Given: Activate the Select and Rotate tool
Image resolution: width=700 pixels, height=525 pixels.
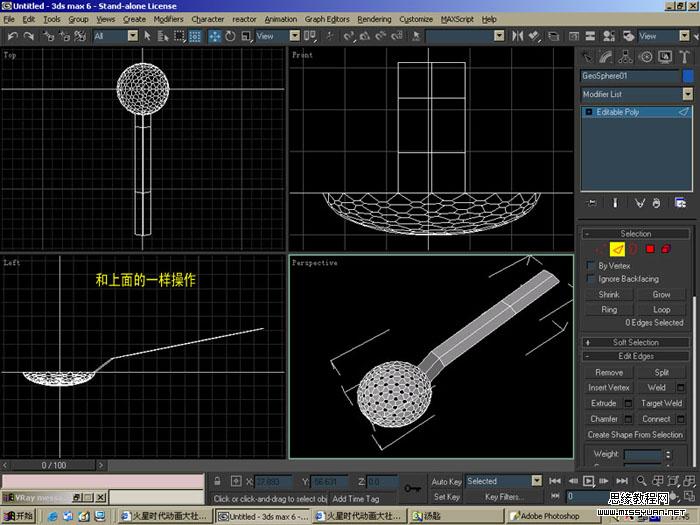Looking at the screenshot, I should click(x=230, y=36).
